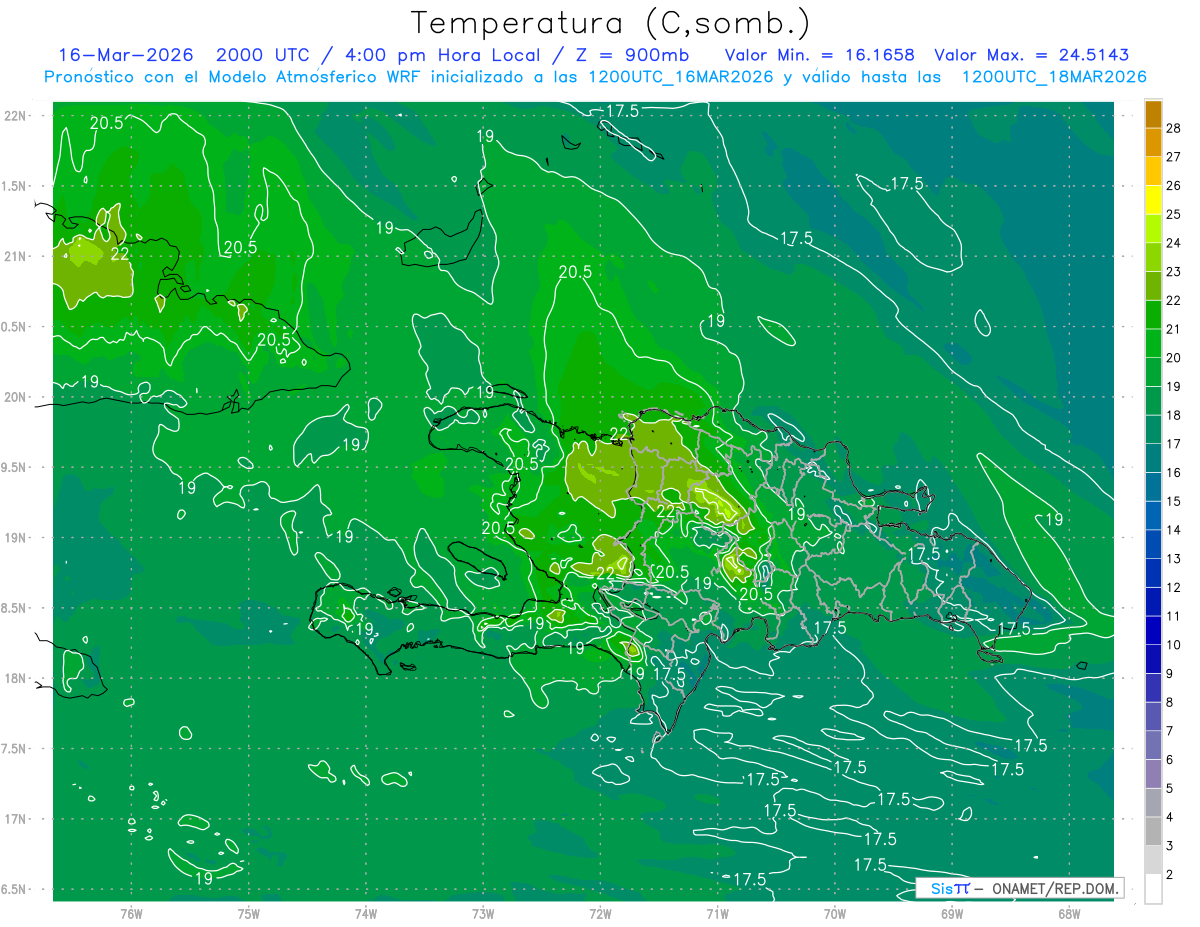Click the "23" label on the color scale
Image resolution: width=1200 pixels, height=927 pixels.
1174,272
